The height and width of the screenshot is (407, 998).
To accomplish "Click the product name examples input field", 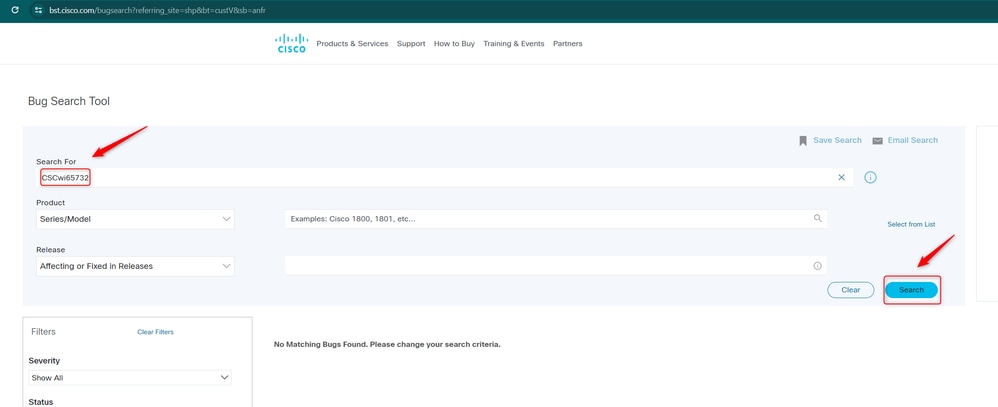I will (556, 218).
